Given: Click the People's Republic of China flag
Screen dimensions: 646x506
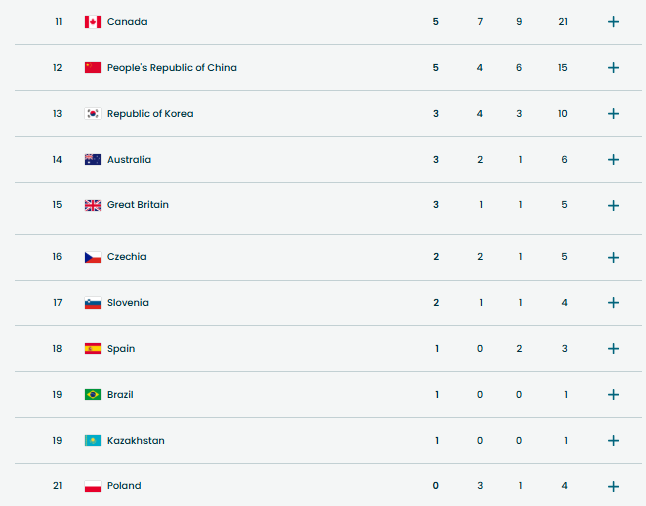Looking at the screenshot, I should coord(93,68).
